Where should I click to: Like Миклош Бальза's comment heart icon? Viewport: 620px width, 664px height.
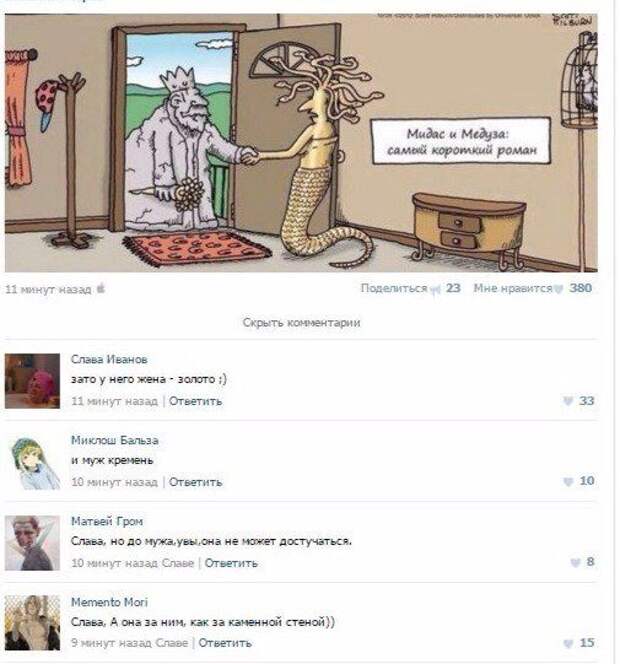(x=568, y=481)
